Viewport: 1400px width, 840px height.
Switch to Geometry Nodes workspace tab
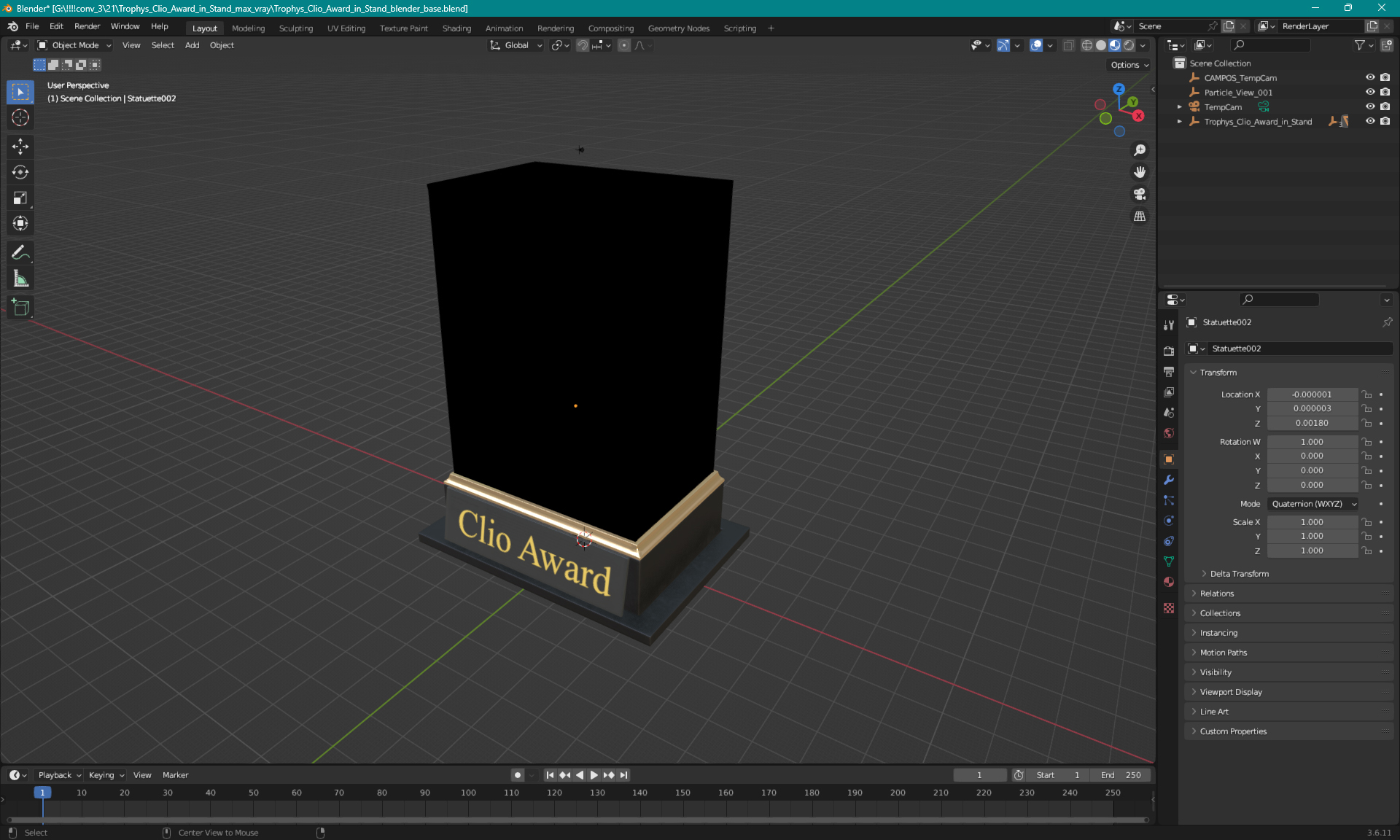click(x=678, y=28)
